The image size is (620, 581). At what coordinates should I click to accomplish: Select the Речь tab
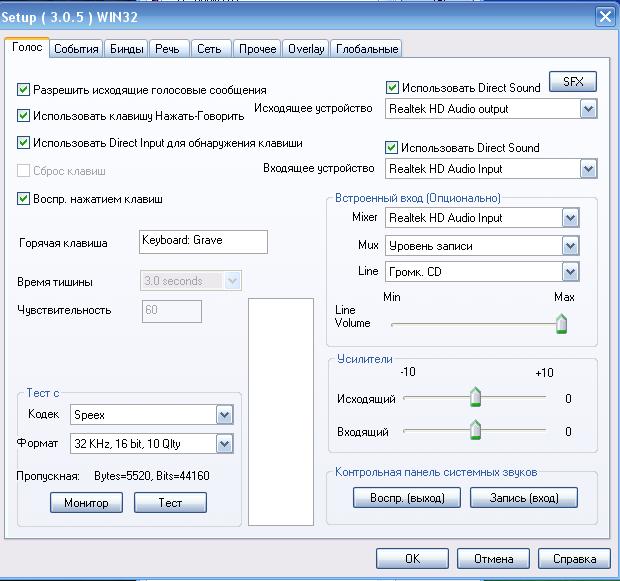coord(169,49)
